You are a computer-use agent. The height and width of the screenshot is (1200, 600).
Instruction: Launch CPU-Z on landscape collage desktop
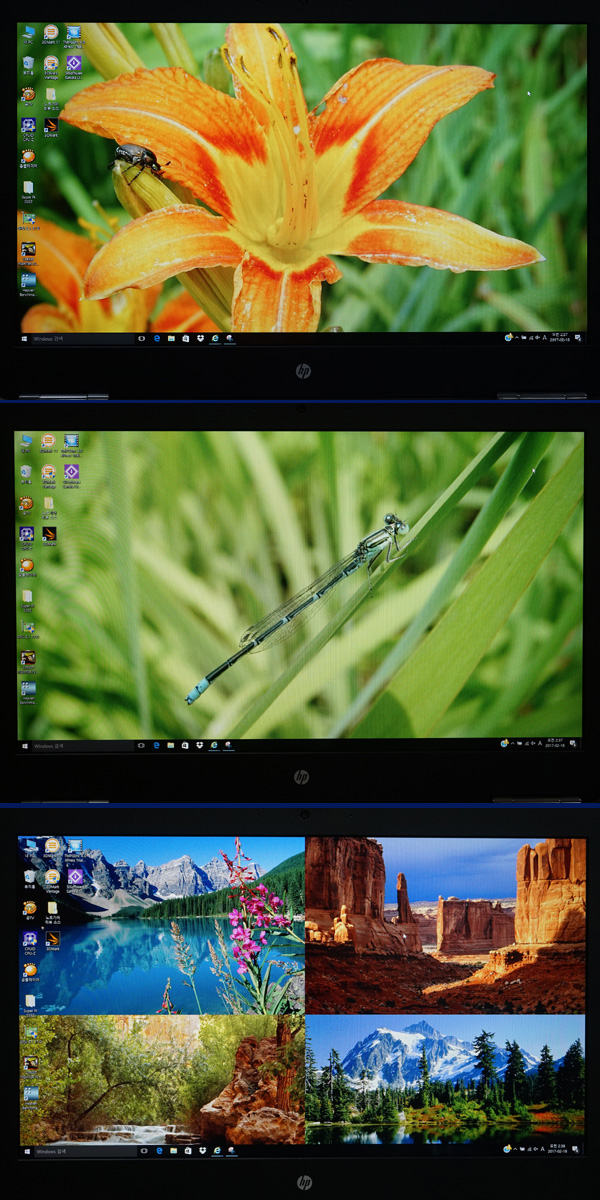click(30, 943)
